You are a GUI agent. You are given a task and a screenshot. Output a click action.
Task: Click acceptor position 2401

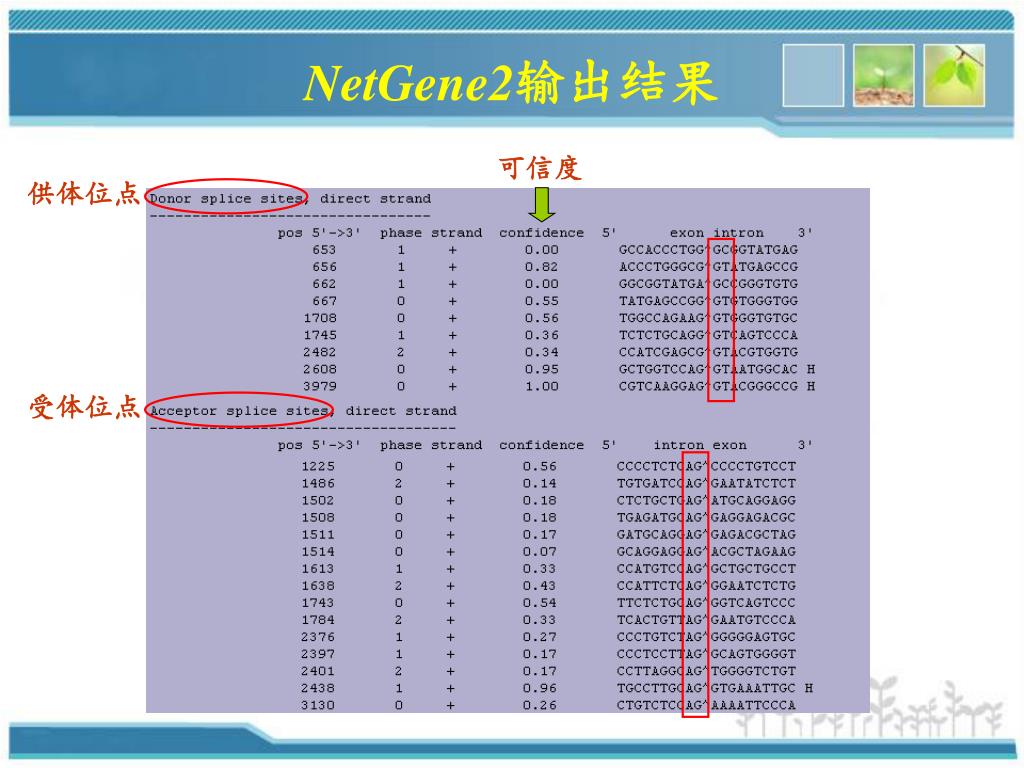pos(318,671)
